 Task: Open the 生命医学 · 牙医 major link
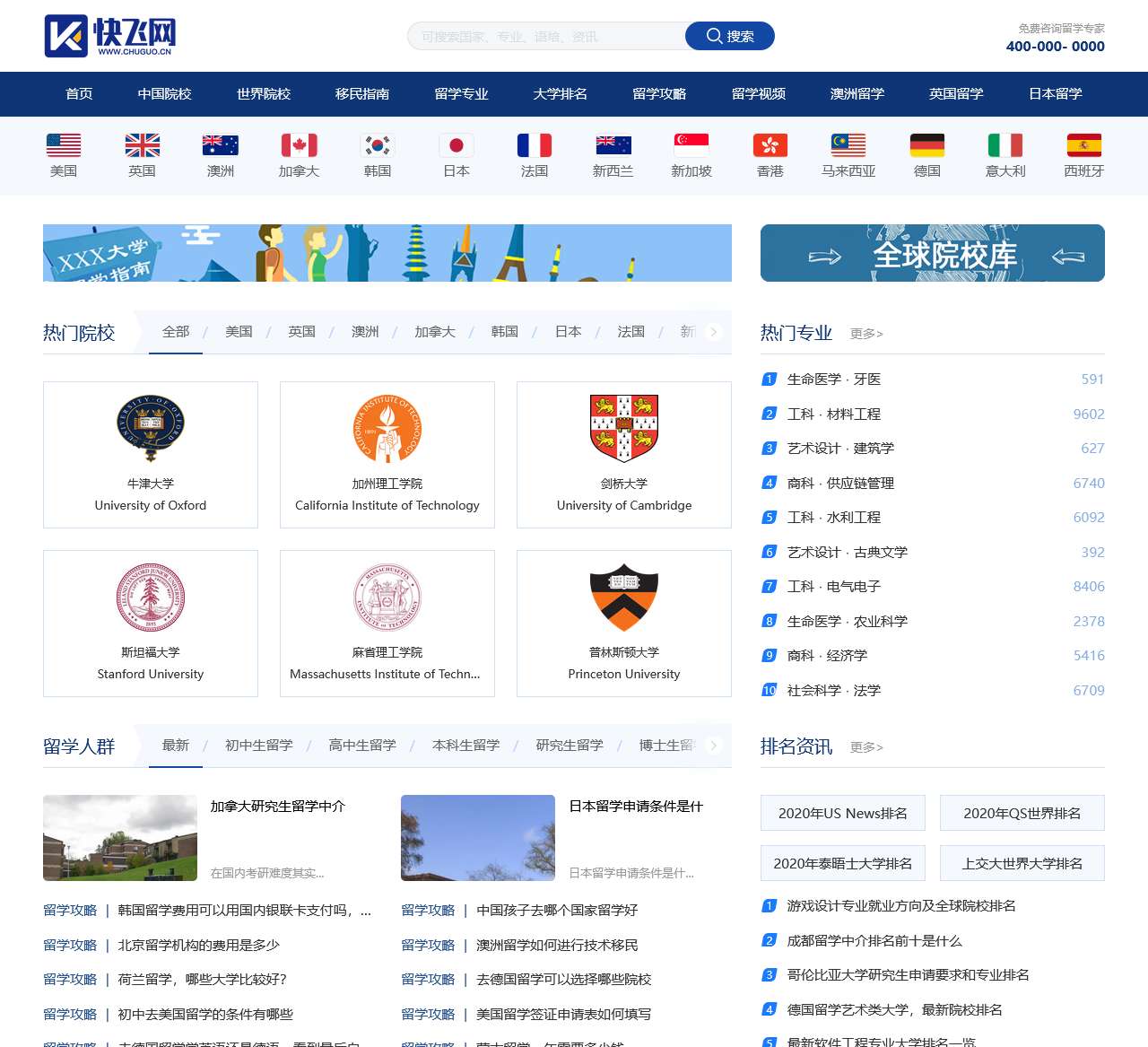point(834,380)
